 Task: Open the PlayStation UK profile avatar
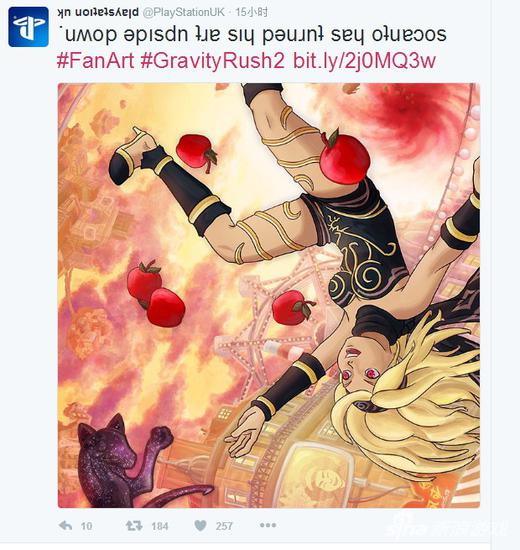pos(28,27)
